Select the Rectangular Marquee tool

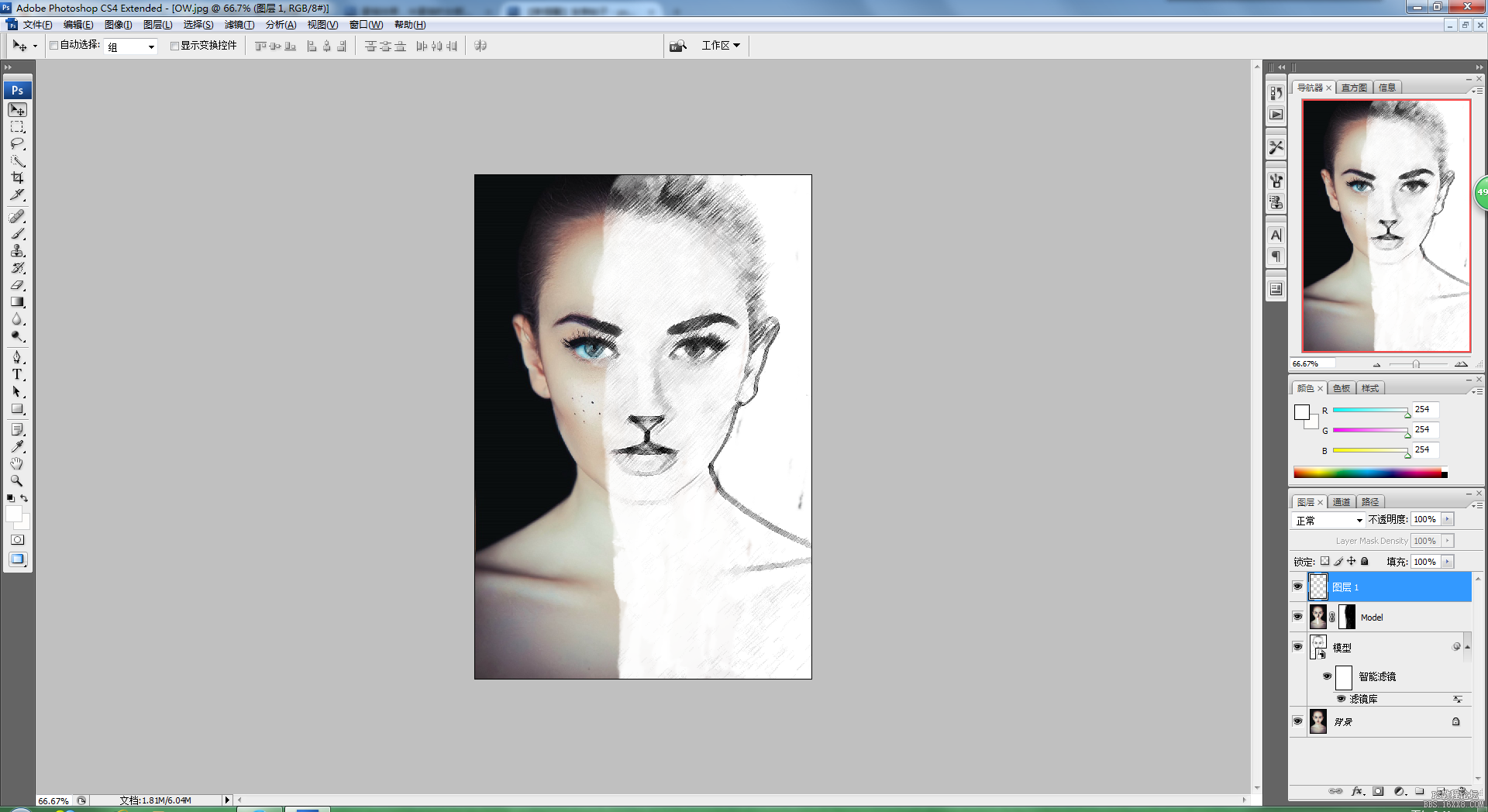click(x=17, y=127)
